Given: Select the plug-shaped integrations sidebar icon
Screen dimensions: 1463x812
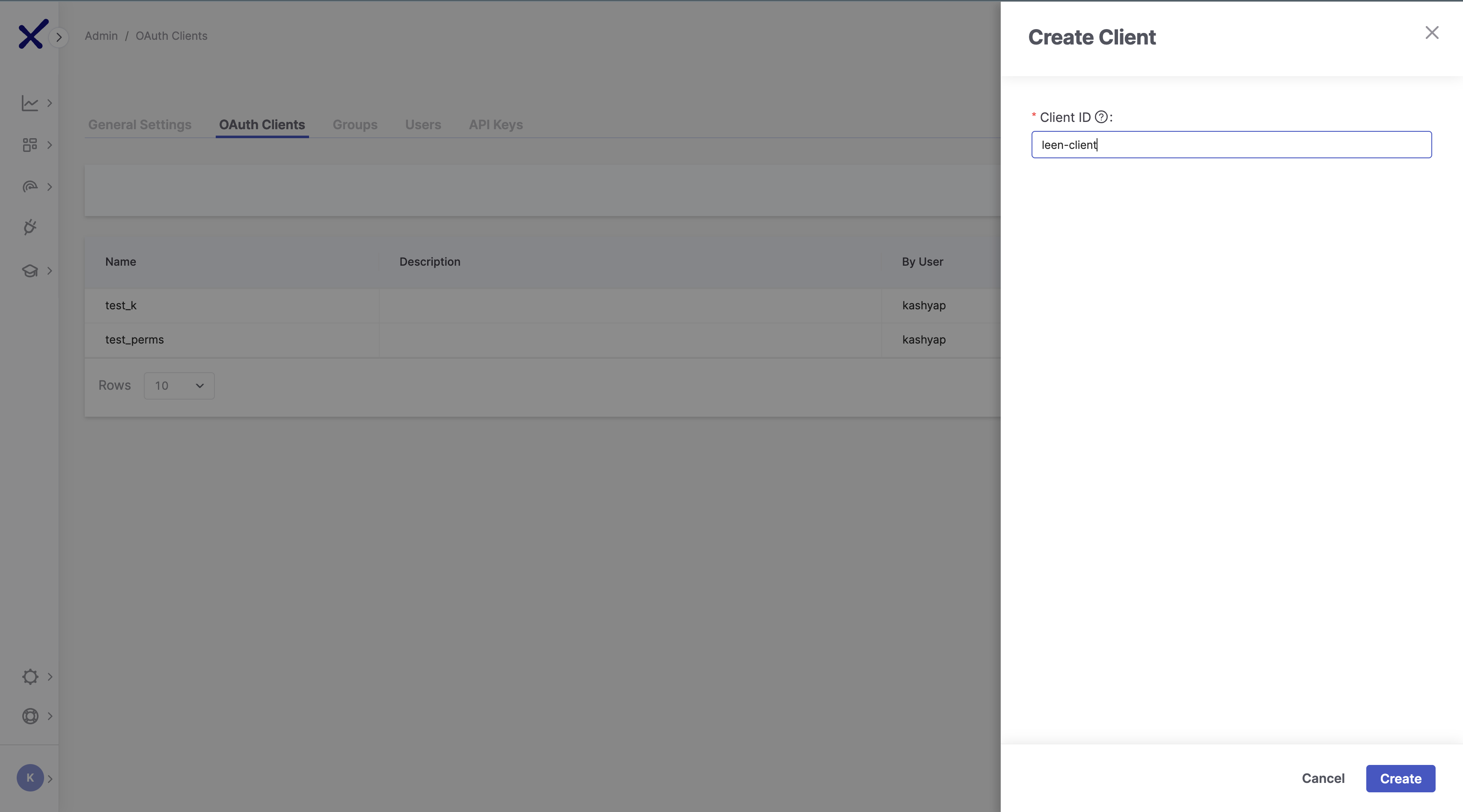Looking at the screenshot, I should (x=30, y=227).
